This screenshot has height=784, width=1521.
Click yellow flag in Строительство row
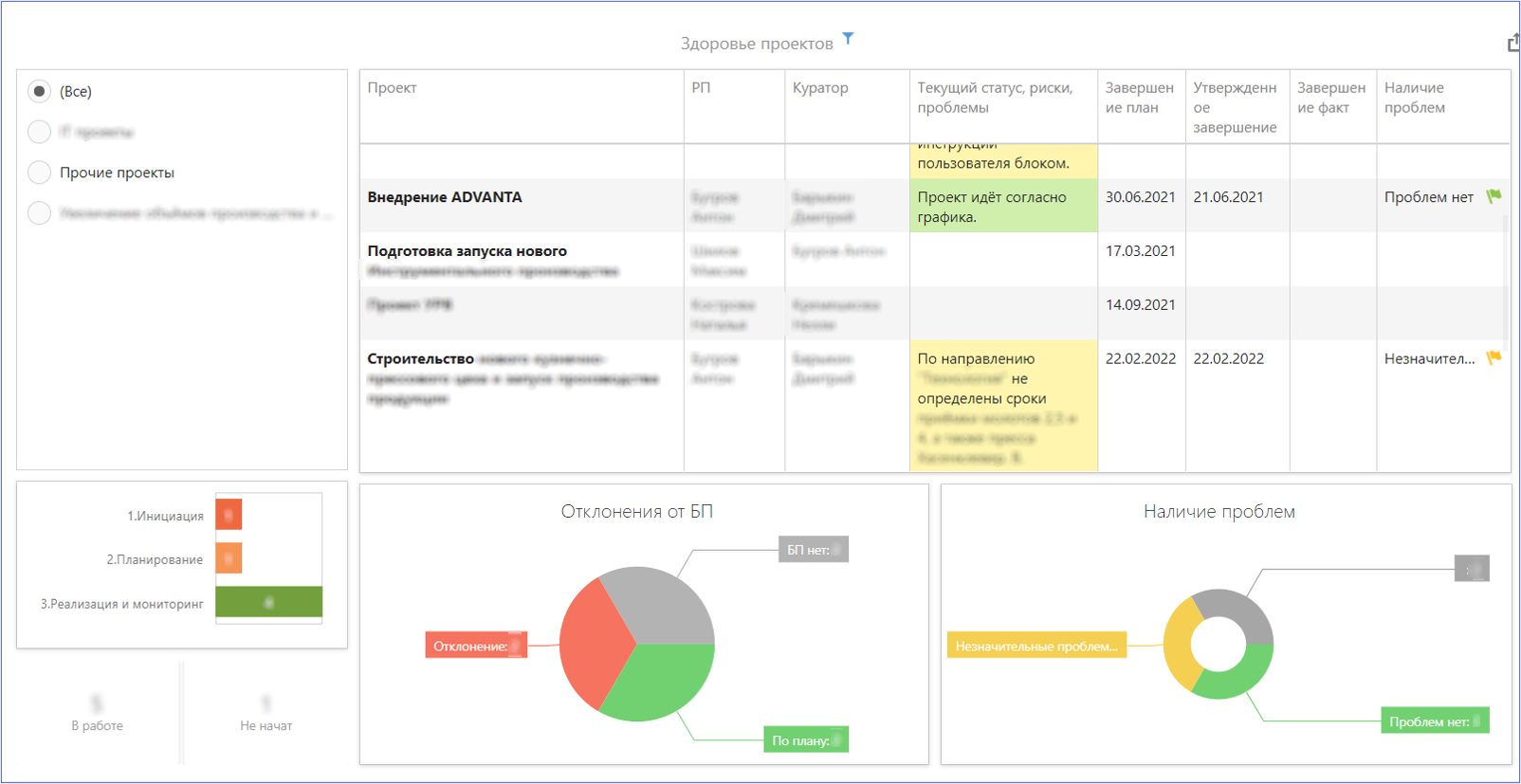(x=1494, y=358)
